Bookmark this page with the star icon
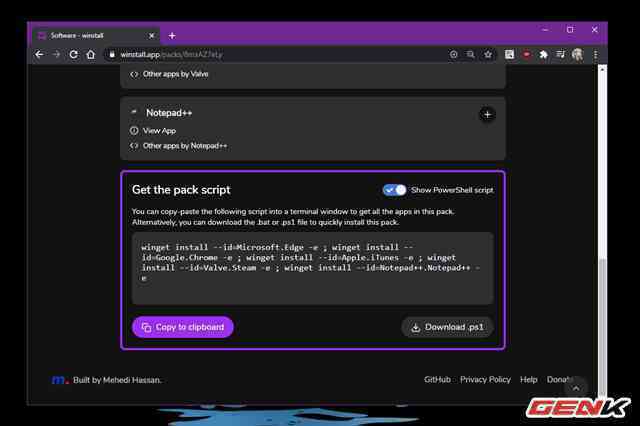Image resolution: width=640 pixels, height=426 pixels. pos(488,54)
